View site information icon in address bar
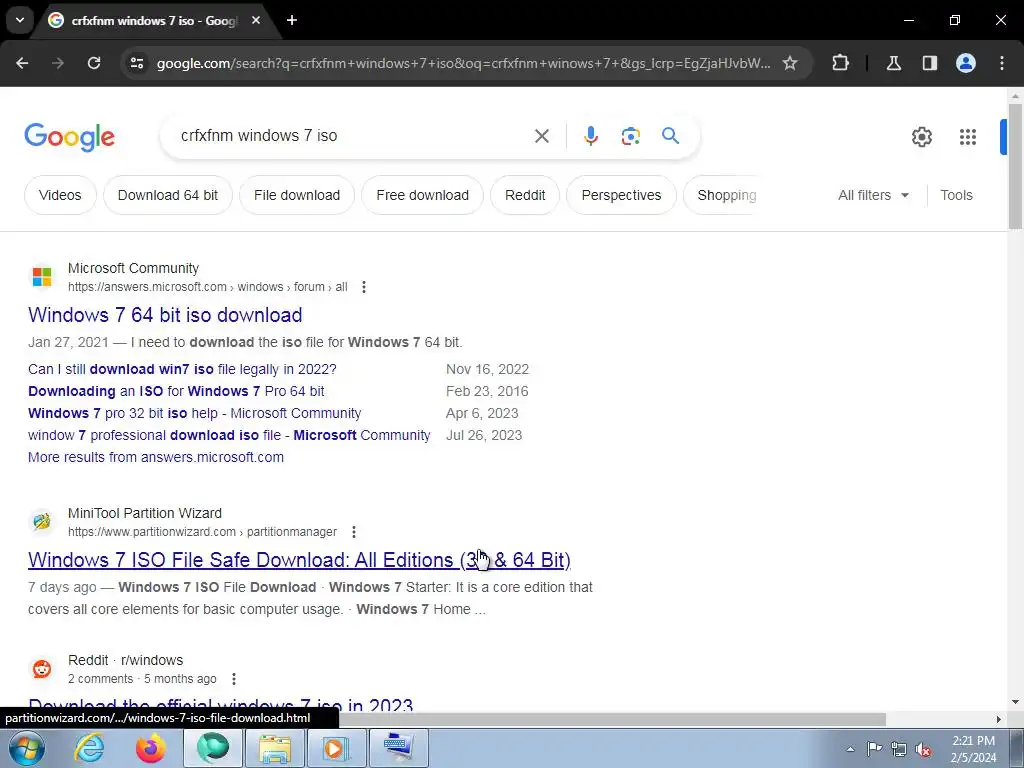The width and height of the screenshot is (1024, 768). [137, 63]
